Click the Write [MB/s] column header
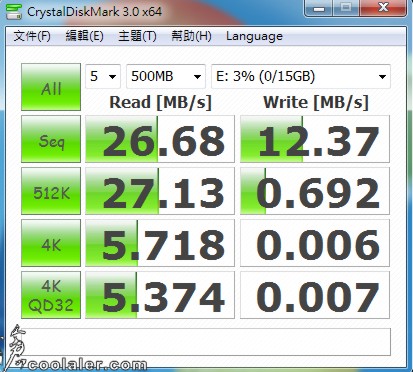This screenshot has height=372, width=413. (x=316, y=102)
